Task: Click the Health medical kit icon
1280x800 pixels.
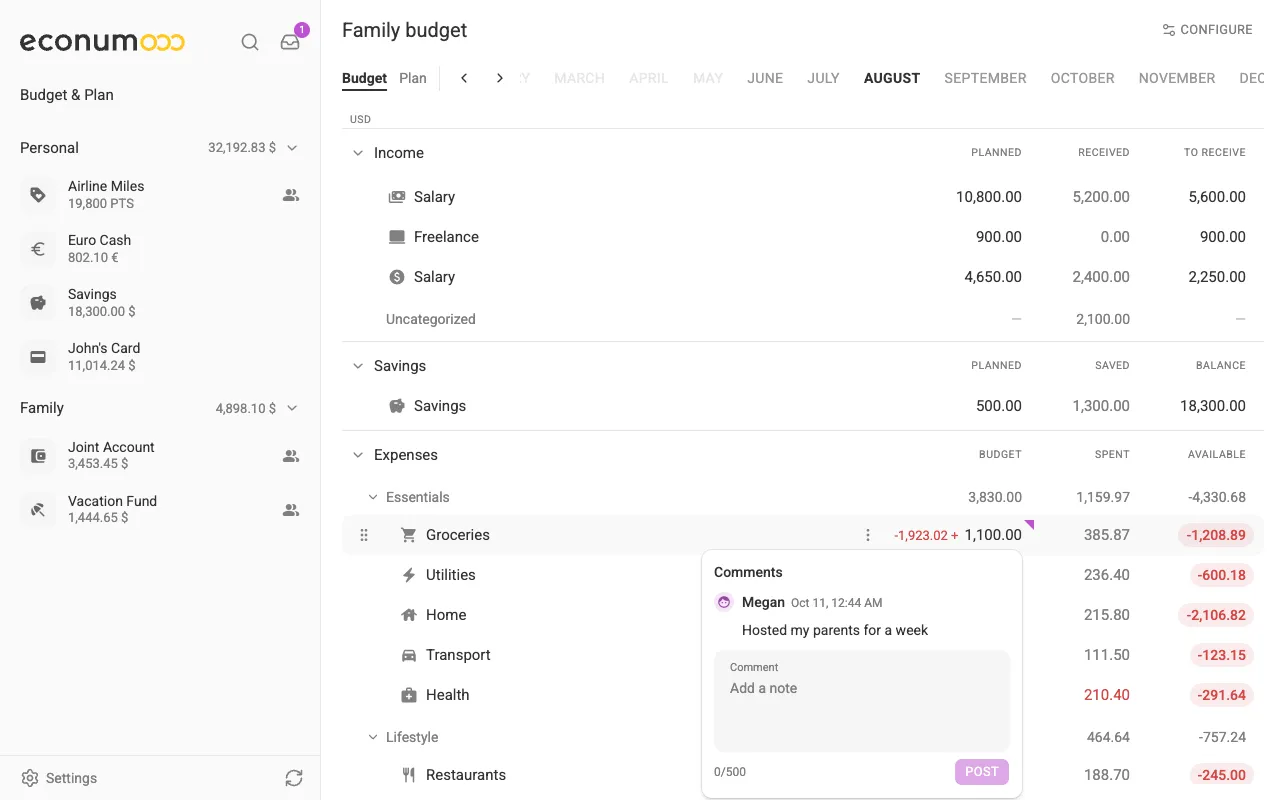Action: [408, 695]
